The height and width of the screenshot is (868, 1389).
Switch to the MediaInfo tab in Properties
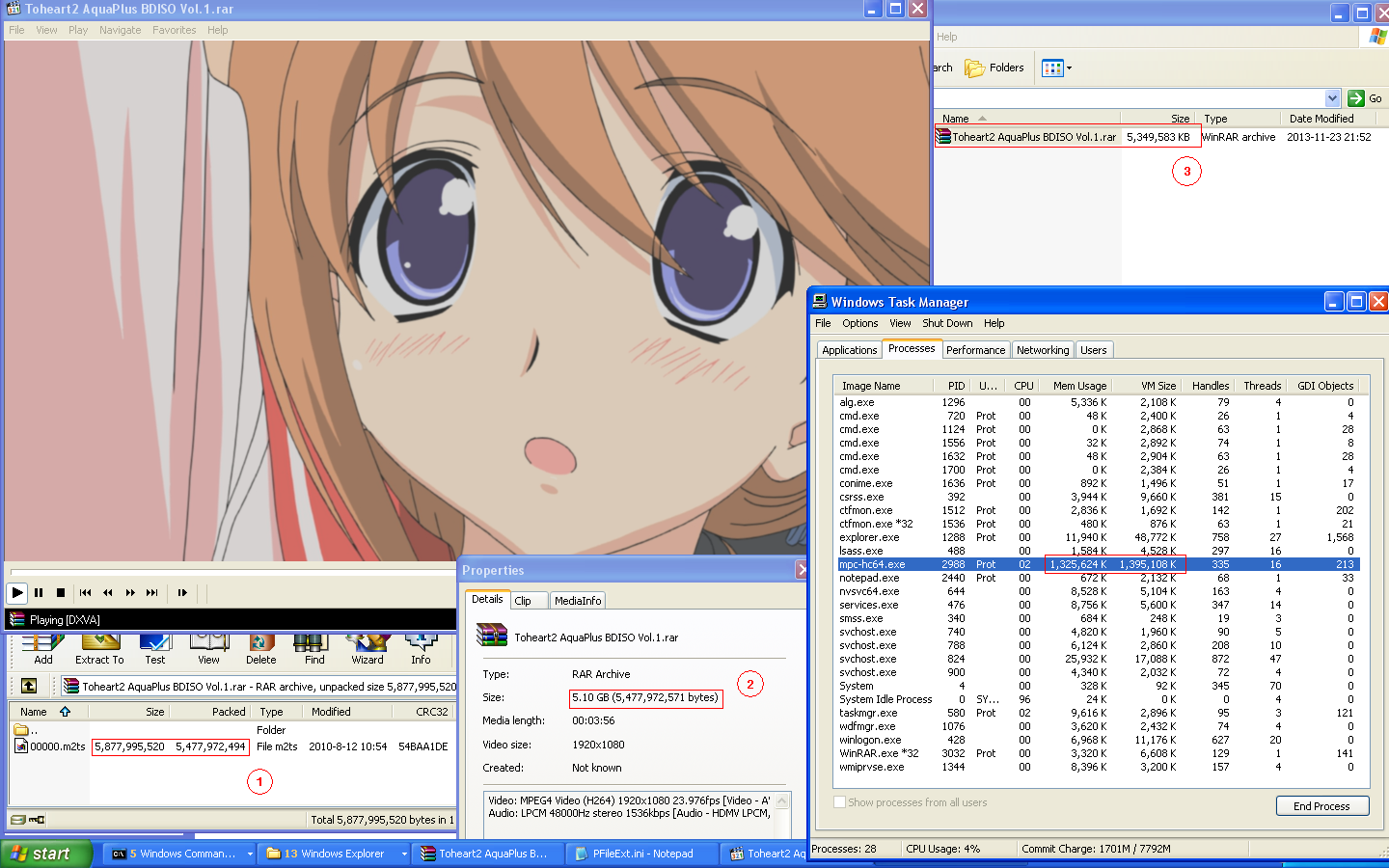pos(578,601)
